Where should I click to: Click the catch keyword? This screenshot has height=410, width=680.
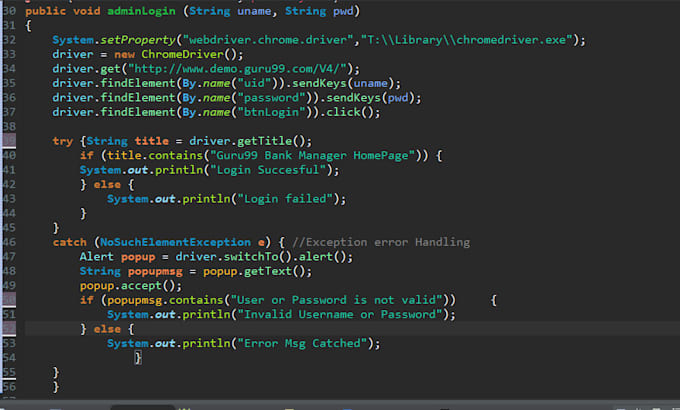(69, 242)
